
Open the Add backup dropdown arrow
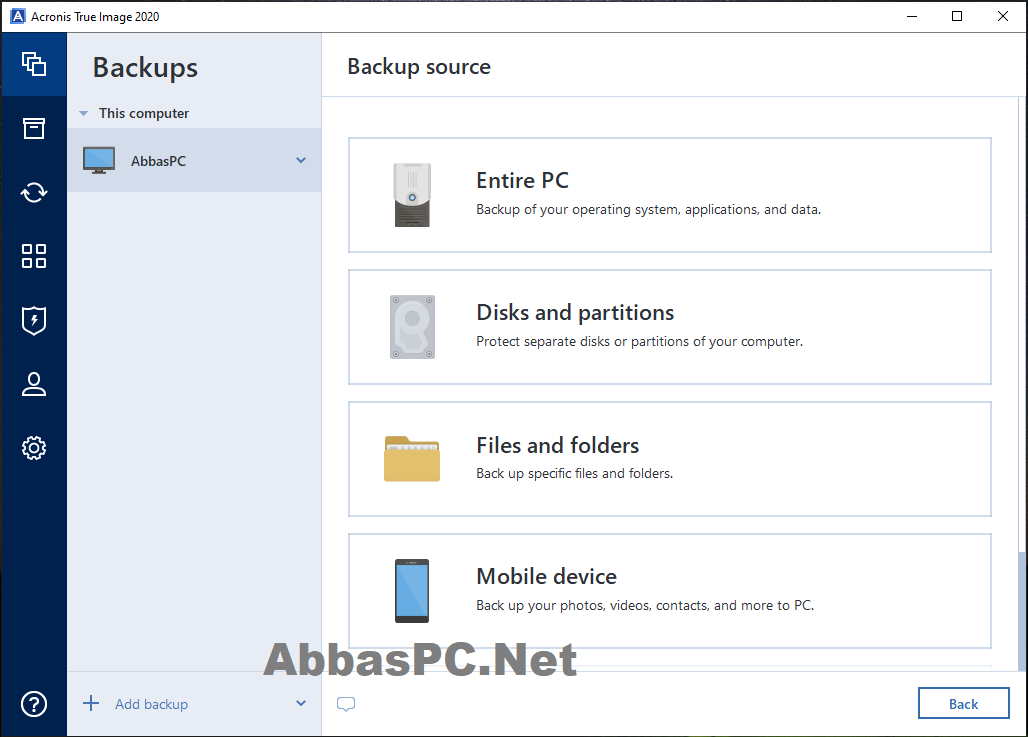[301, 704]
